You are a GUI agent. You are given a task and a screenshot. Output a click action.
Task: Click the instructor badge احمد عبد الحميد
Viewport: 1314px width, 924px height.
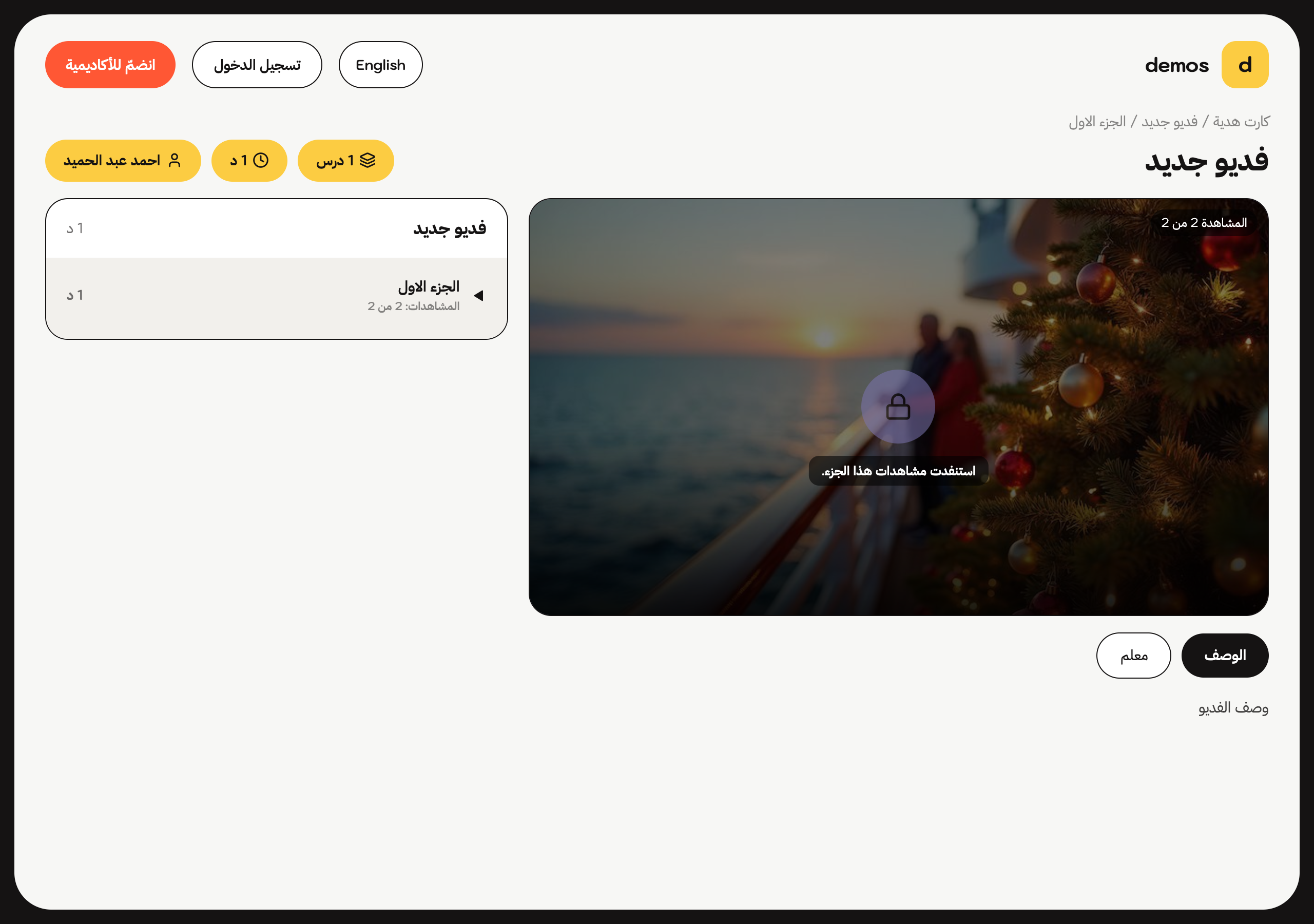tap(123, 160)
